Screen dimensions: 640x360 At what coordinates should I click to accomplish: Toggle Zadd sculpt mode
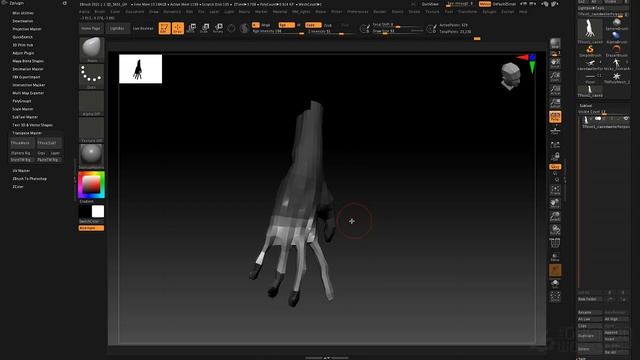[313, 25]
